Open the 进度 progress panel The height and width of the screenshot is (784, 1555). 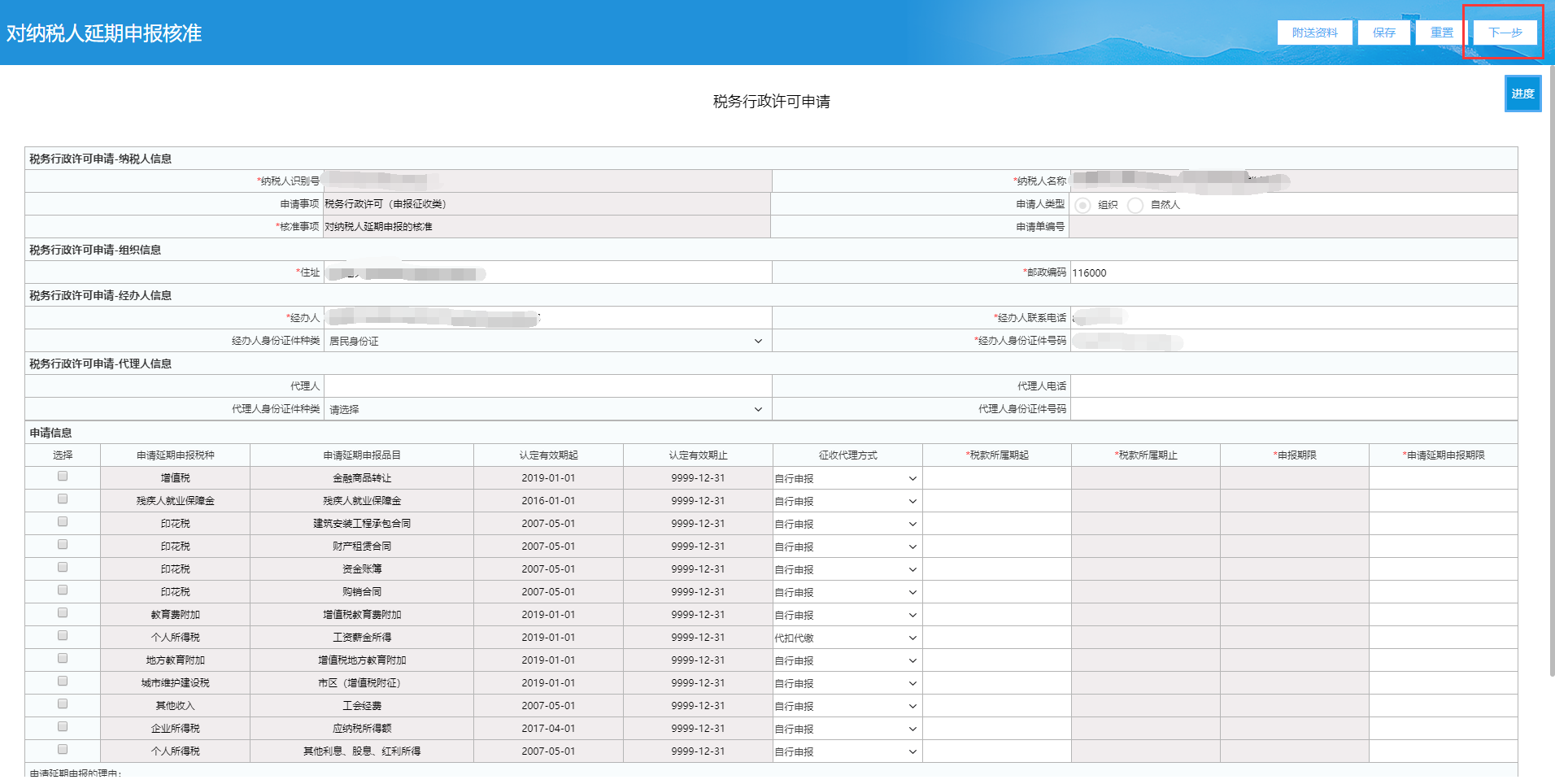(x=1522, y=94)
